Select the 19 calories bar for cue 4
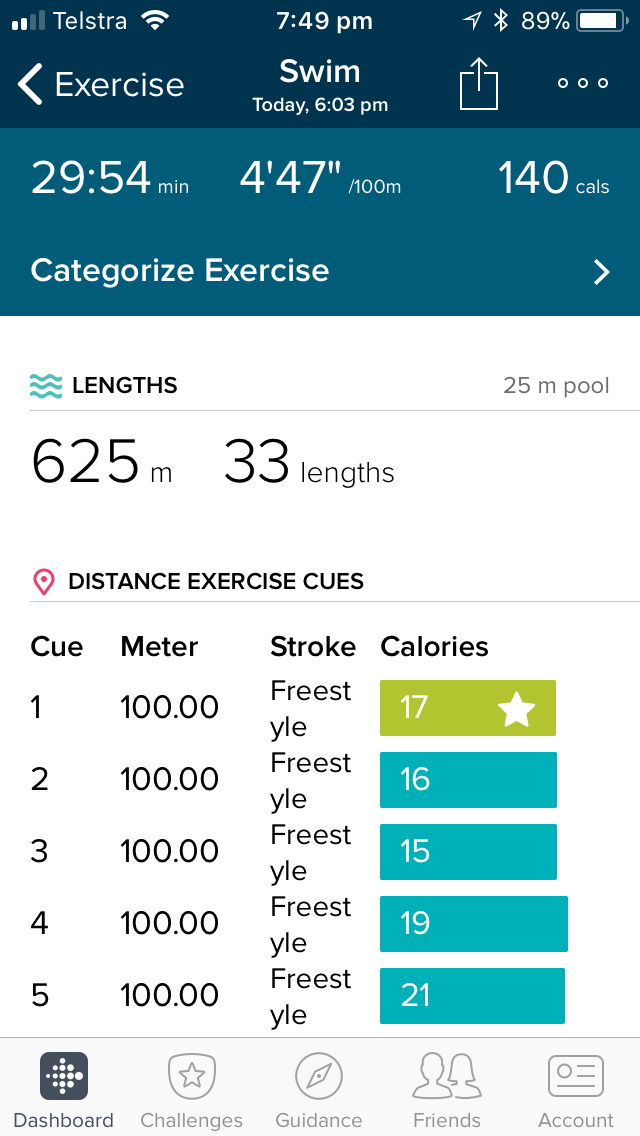Viewport: 640px width, 1136px height. [x=473, y=923]
